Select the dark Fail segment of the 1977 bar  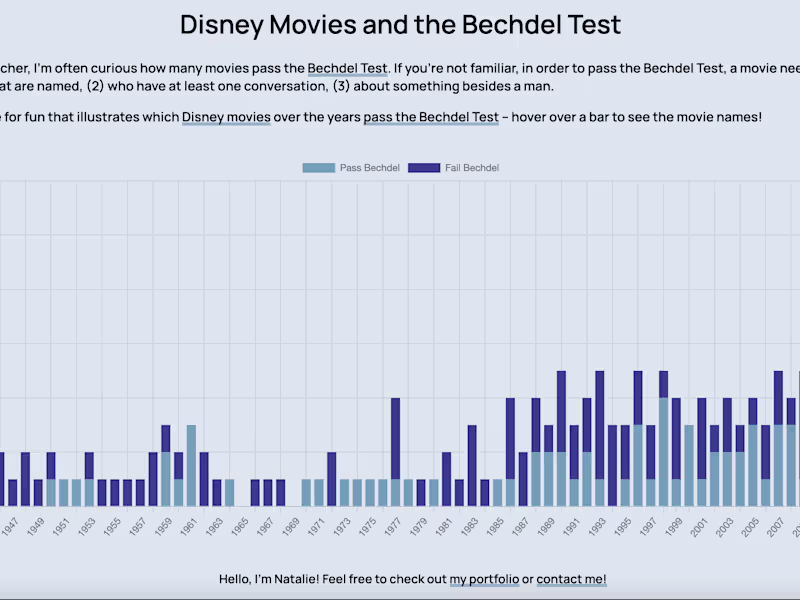pos(396,438)
